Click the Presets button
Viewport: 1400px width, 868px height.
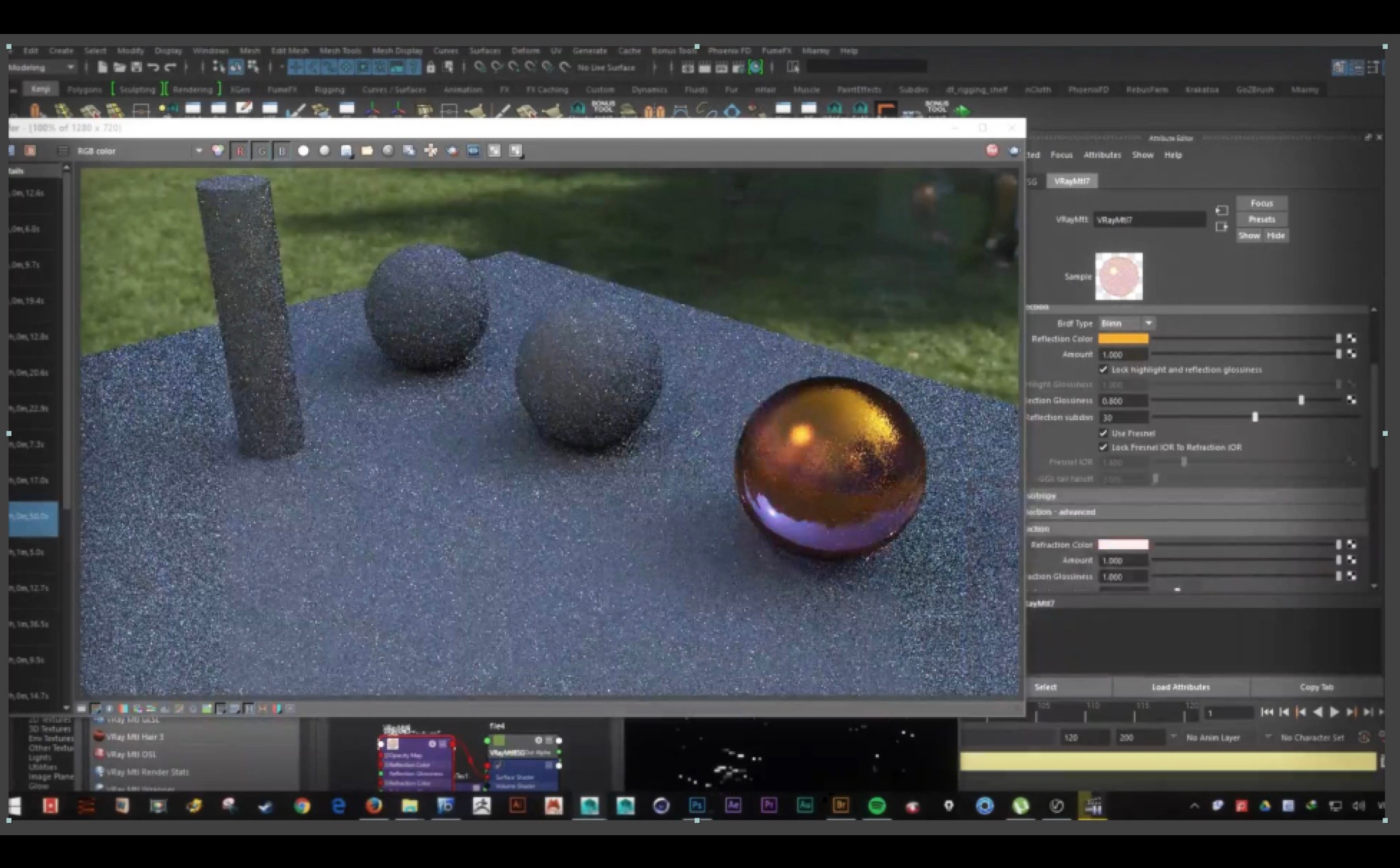pyautogui.click(x=1262, y=219)
